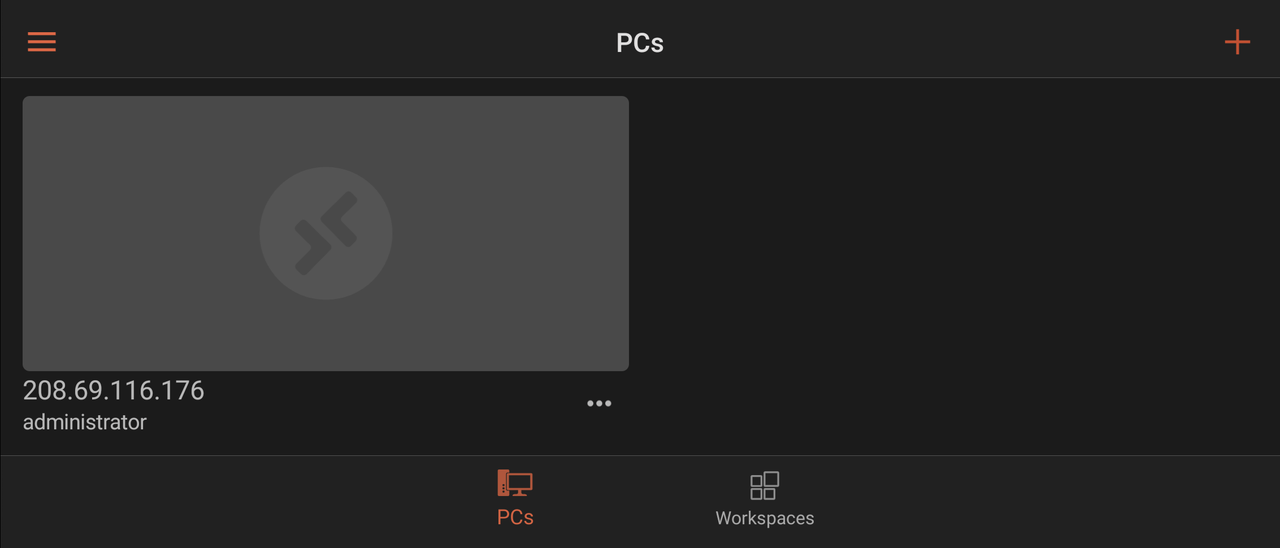Viewport: 1280px width, 548px height.
Task: Show the Workspaces section label
Action: pos(765,518)
